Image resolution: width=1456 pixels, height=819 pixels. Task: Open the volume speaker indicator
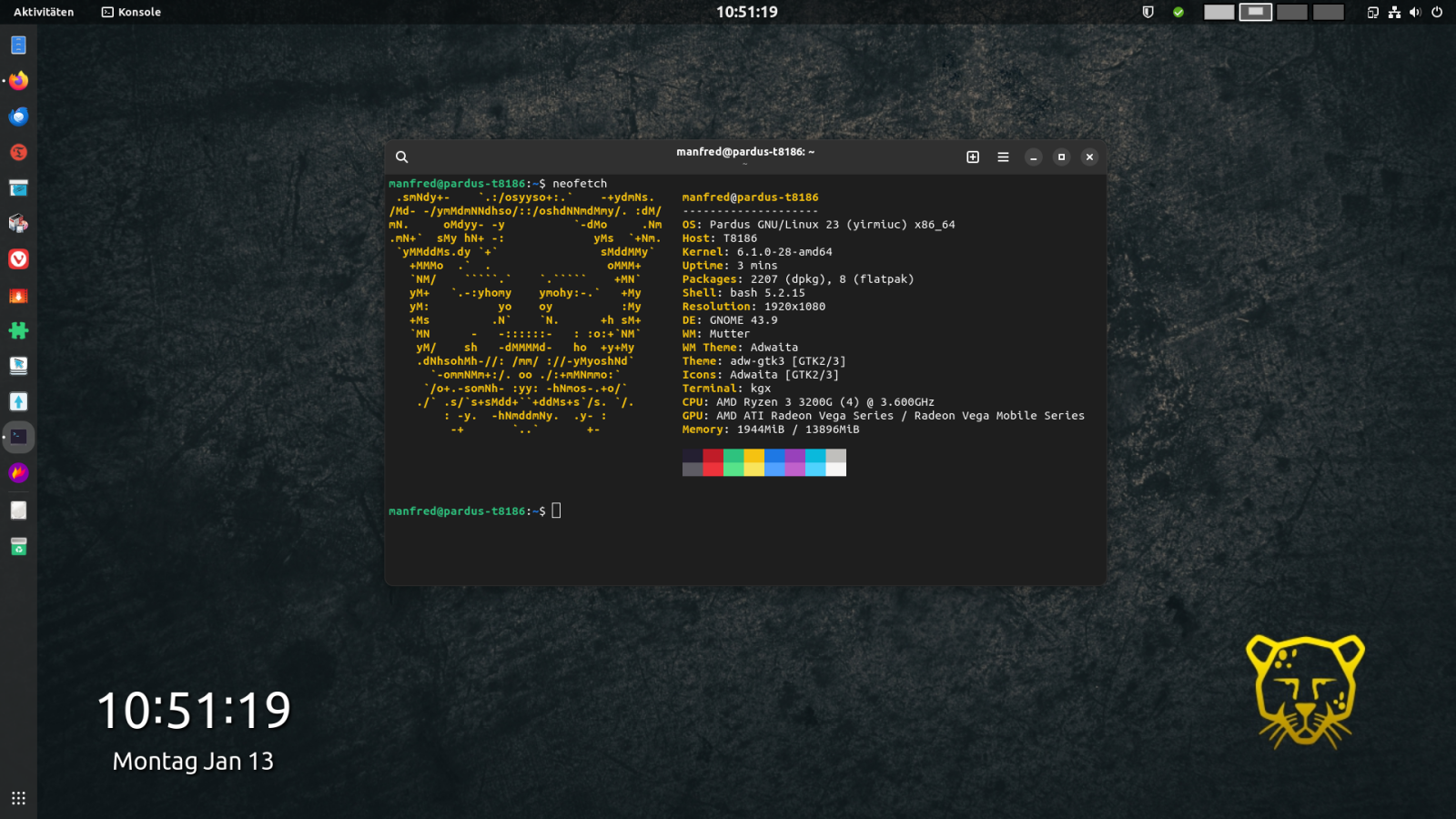pyautogui.click(x=1415, y=12)
